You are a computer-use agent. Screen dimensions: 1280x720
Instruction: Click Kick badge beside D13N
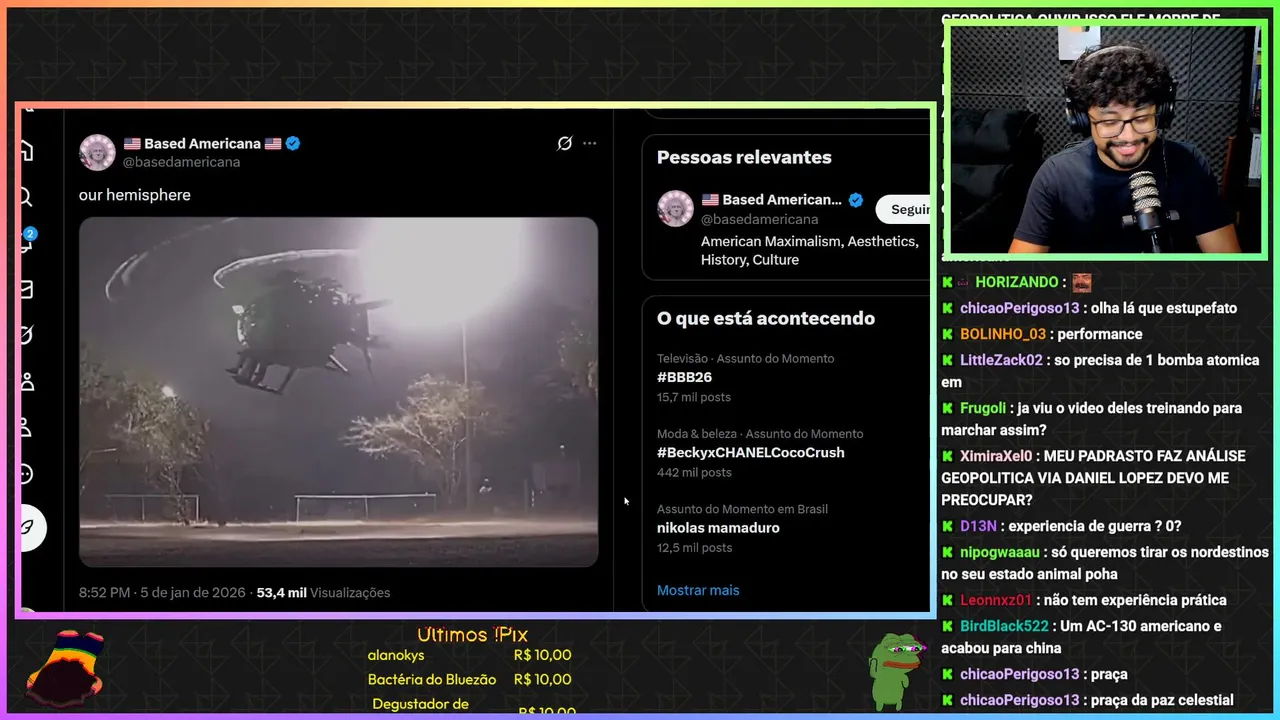coord(947,526)
